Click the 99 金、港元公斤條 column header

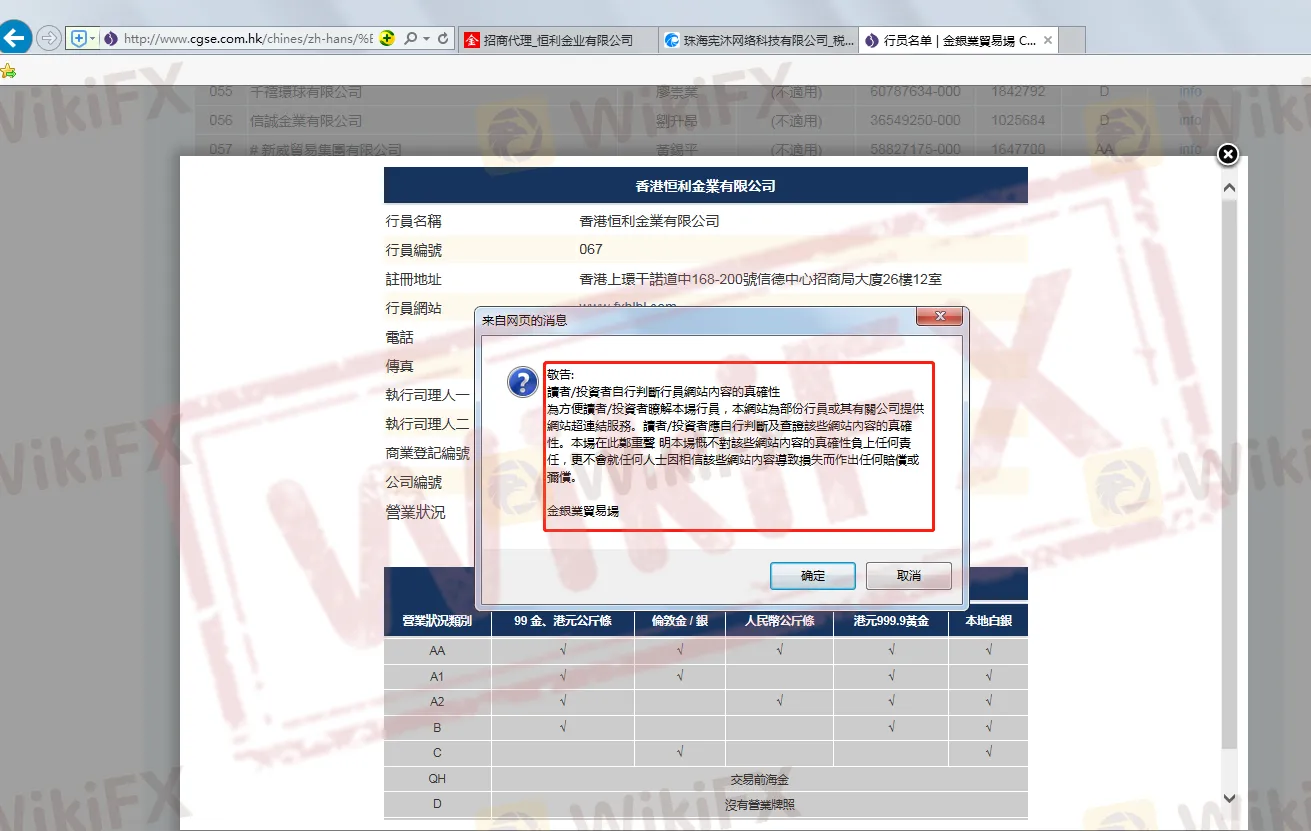coord(563,621)
